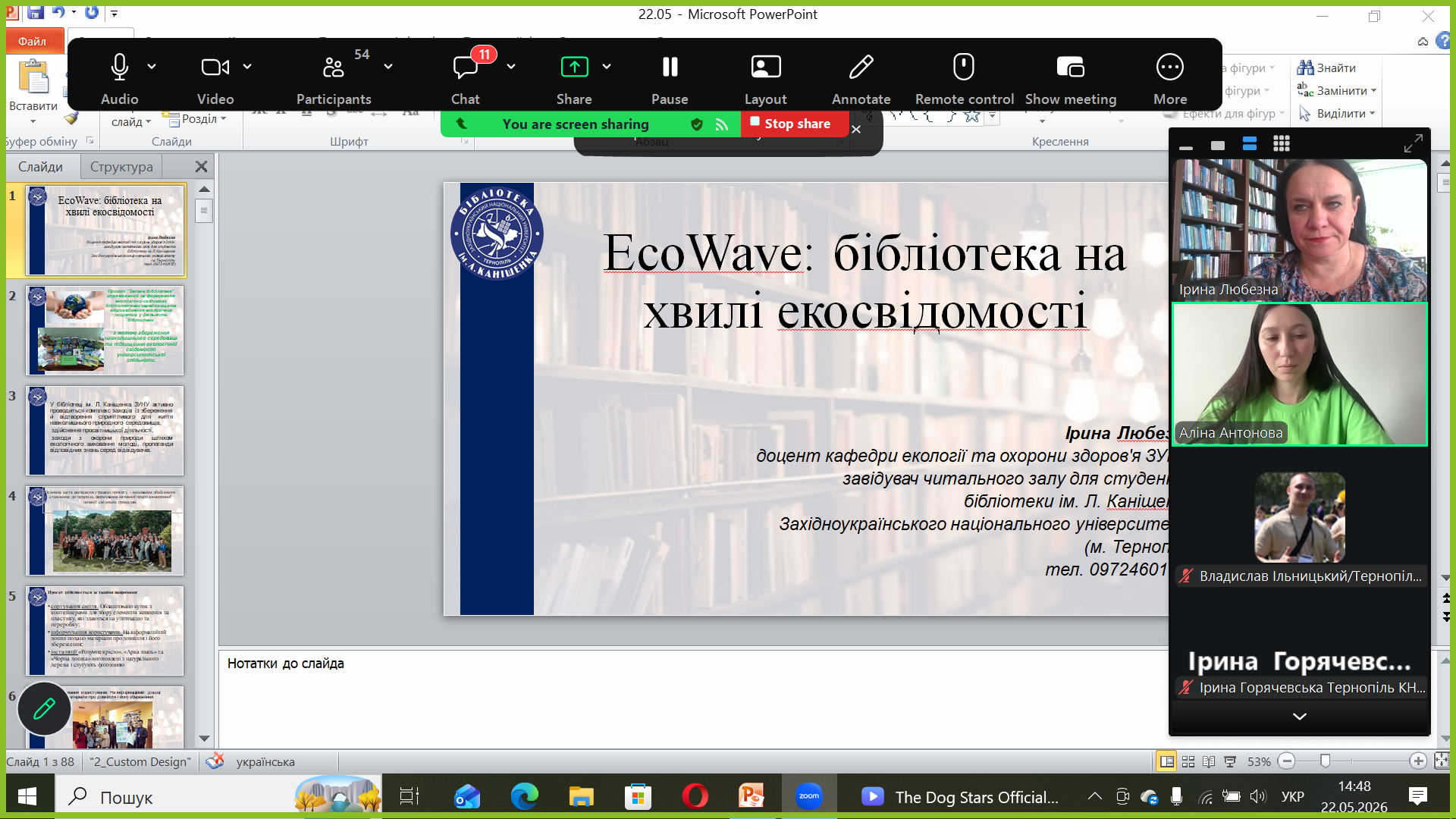Click the українська language indicator
Image resolution: width=1456 pixels, height=819 pixels.
point(265,762)
